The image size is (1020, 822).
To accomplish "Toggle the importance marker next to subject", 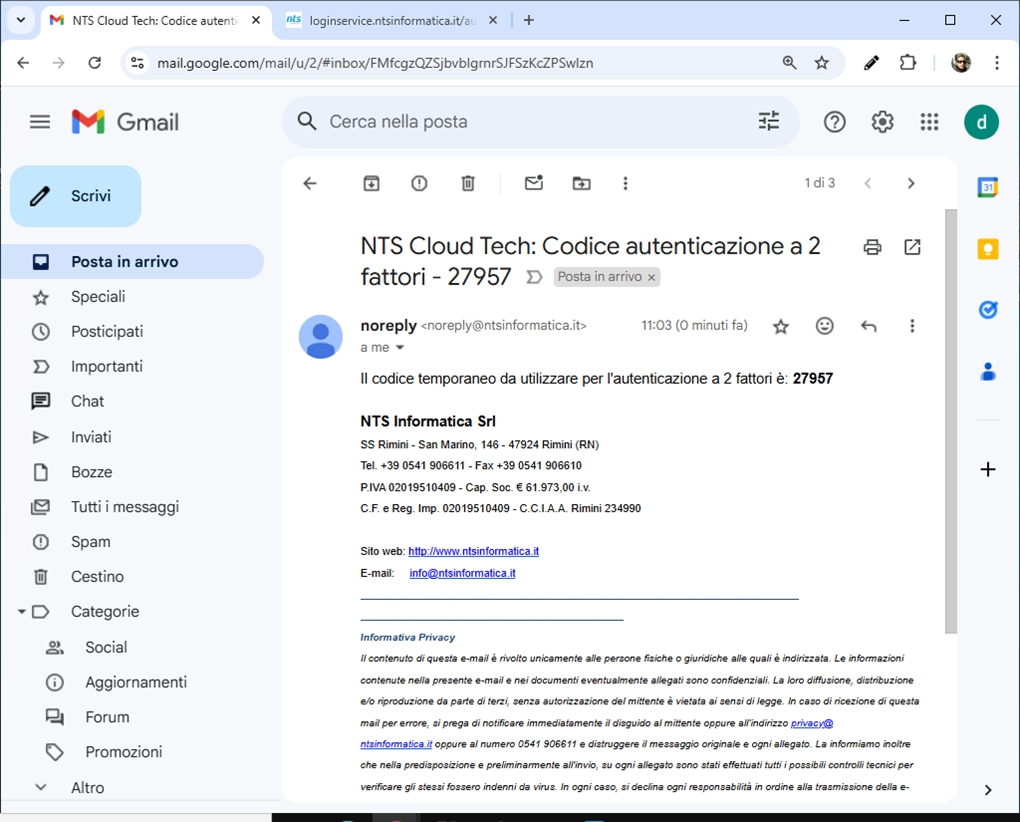I will coord(534,278).
